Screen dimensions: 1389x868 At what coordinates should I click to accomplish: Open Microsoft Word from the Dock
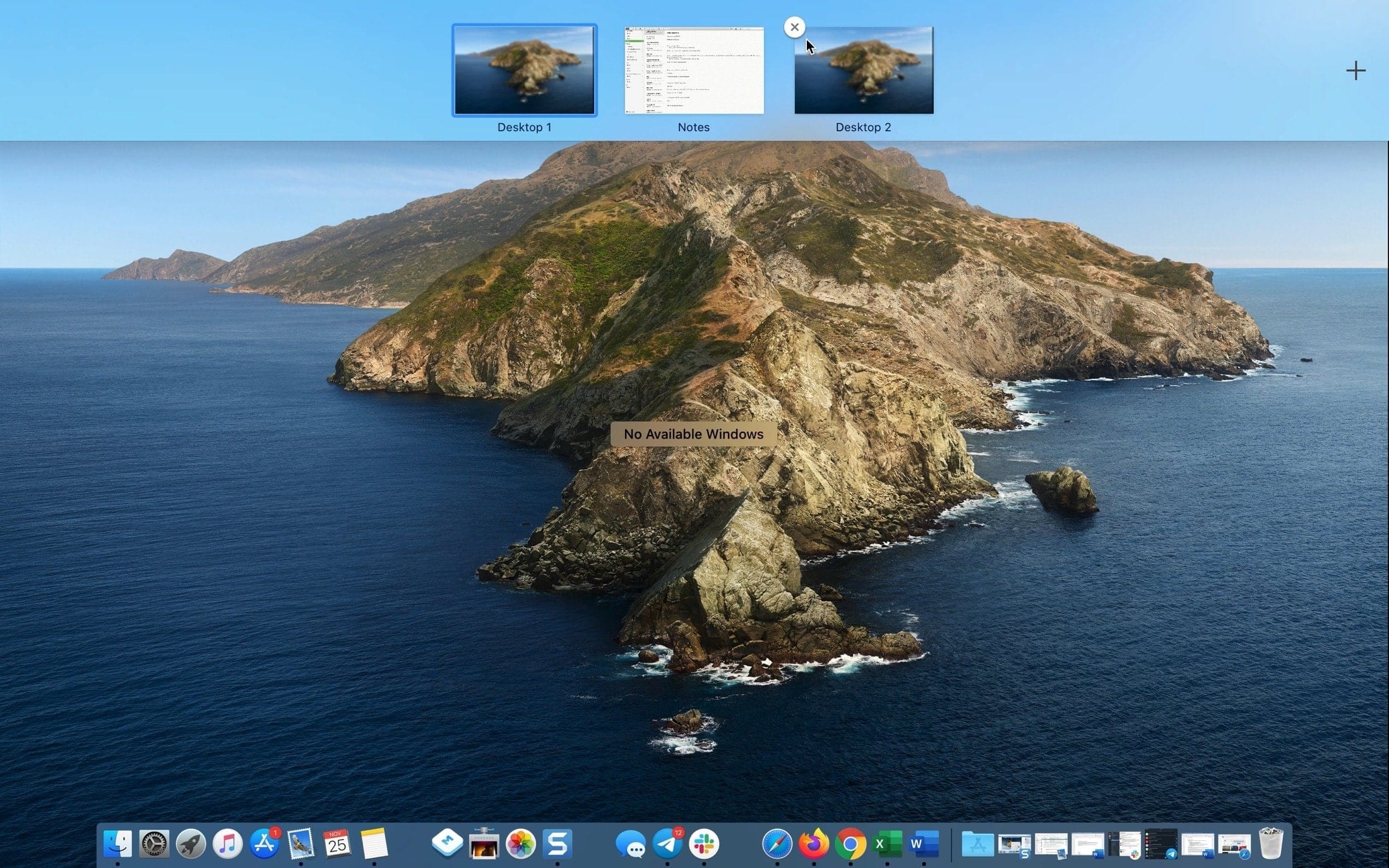pos(922,844)
